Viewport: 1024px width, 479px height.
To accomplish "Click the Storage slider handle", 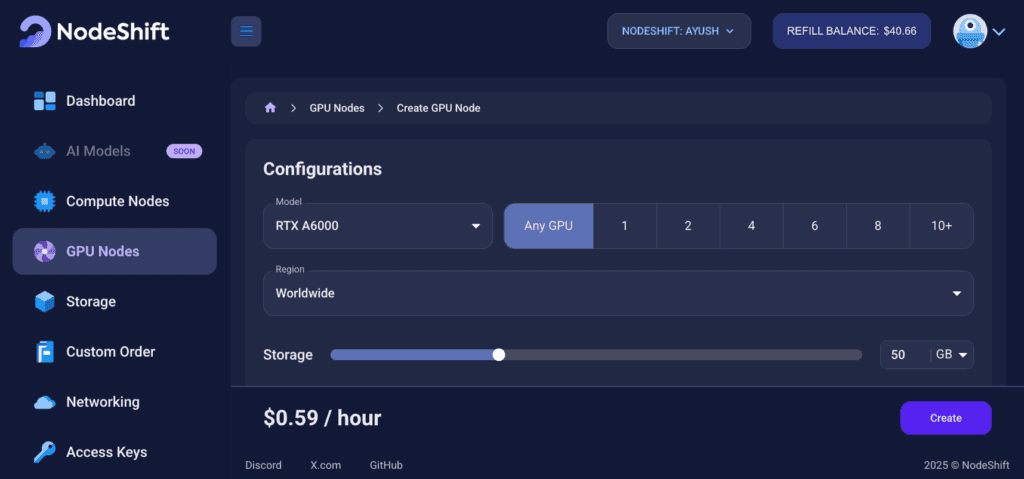I will (x=499, y=355).
